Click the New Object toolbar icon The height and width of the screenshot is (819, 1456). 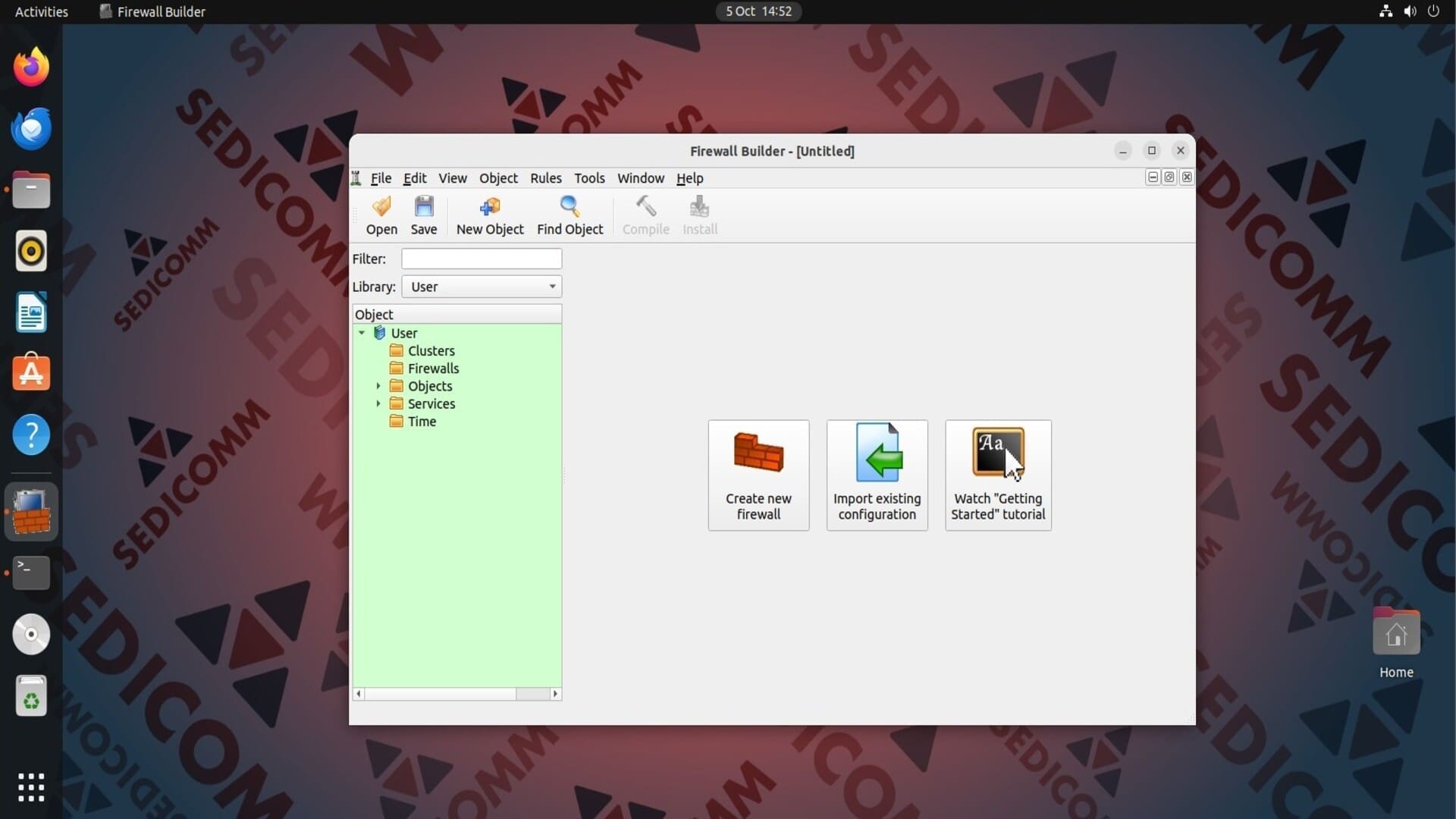[490, 206]
